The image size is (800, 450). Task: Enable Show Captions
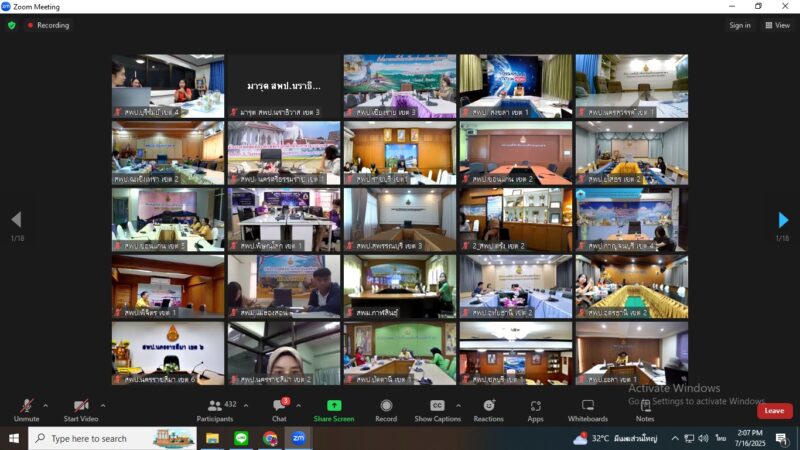[x=437, y=406]
